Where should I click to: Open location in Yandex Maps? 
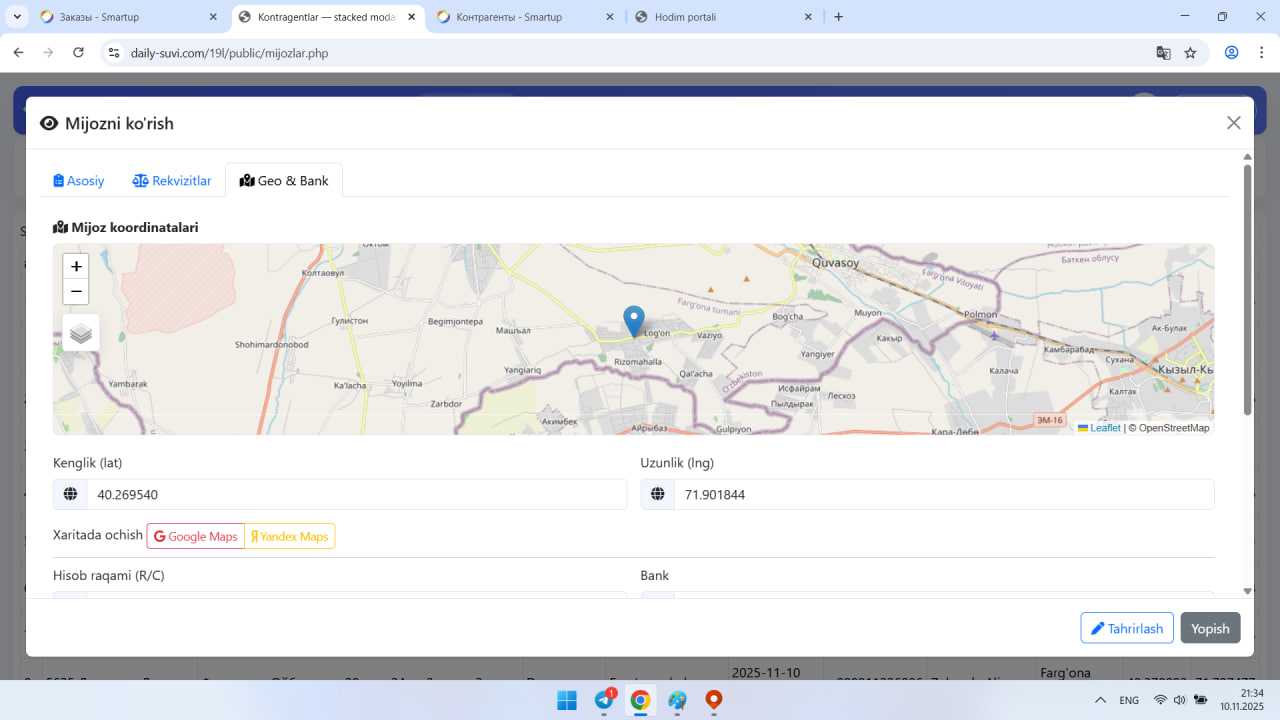[289, 536]
